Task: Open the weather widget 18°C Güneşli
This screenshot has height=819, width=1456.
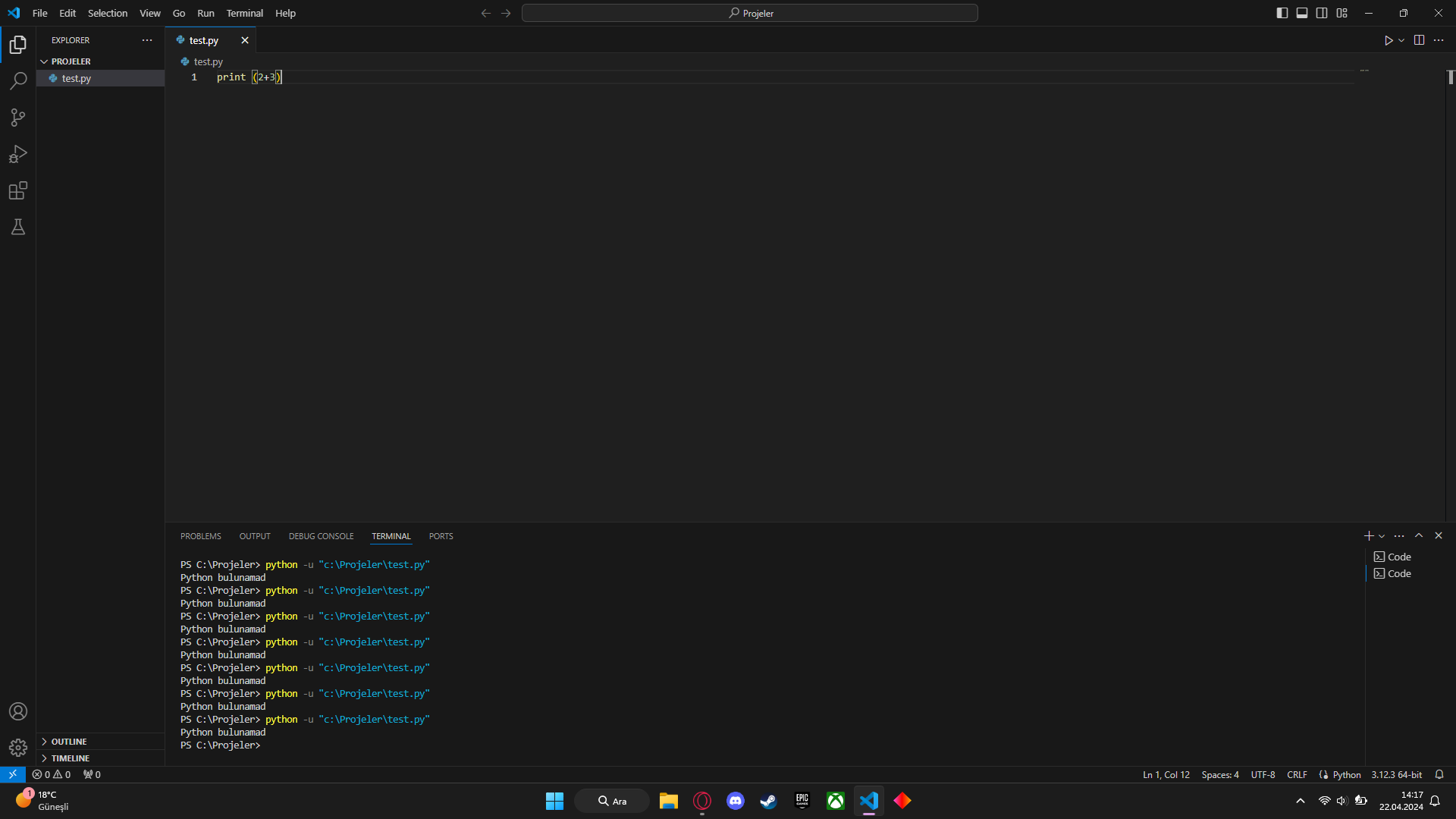Action: click(42, 801)
